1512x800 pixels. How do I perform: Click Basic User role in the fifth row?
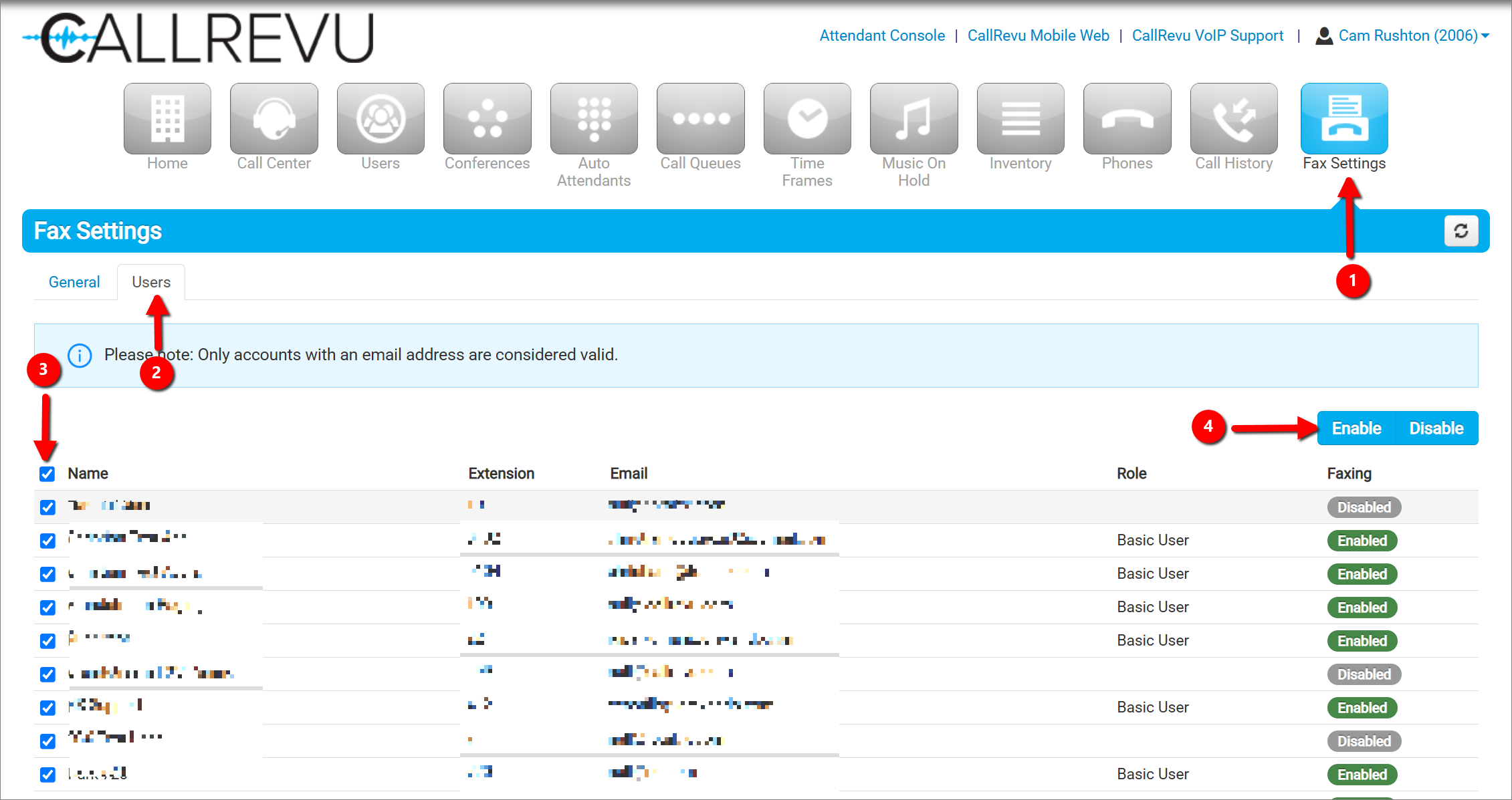pyautogui.click(x=1153, y=641)
